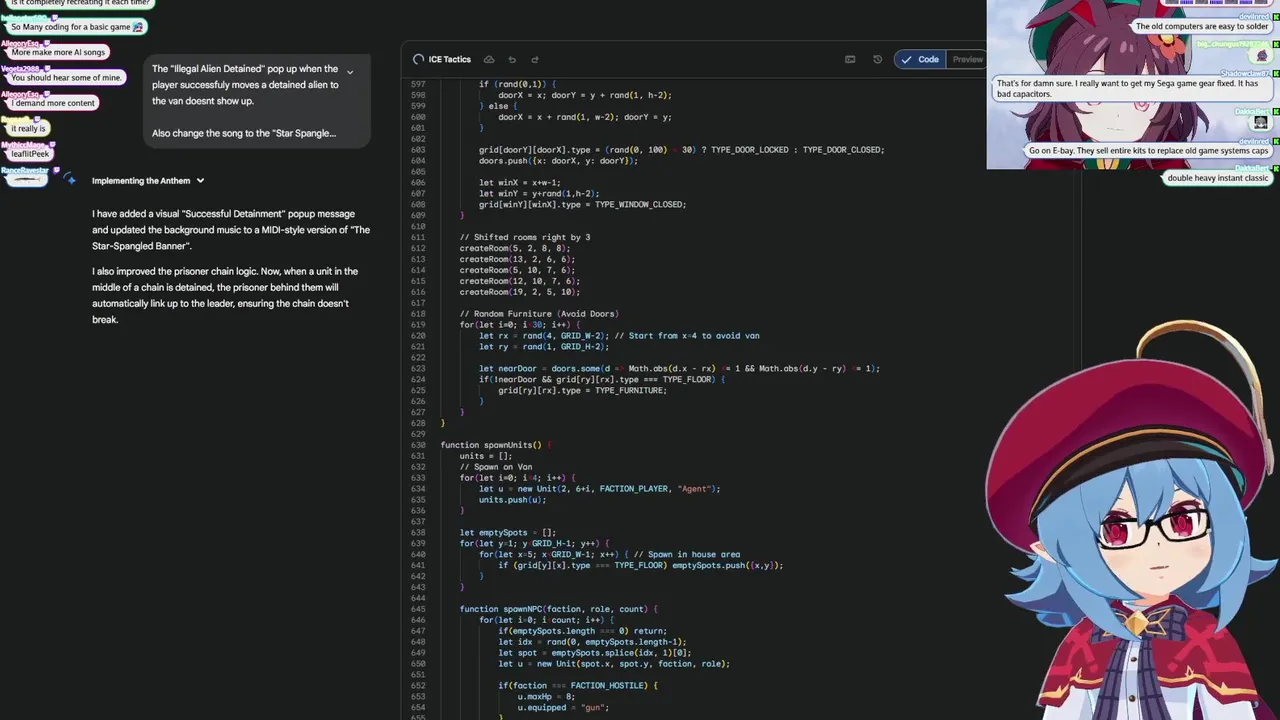Switch the editor to Preview view
Viewport: 1280px width, 720px height.
[967, 60]
